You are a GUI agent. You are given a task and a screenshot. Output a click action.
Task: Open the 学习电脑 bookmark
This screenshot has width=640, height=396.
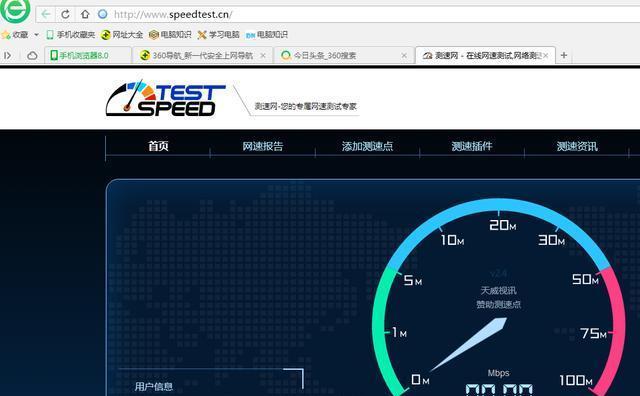point(218,35)
